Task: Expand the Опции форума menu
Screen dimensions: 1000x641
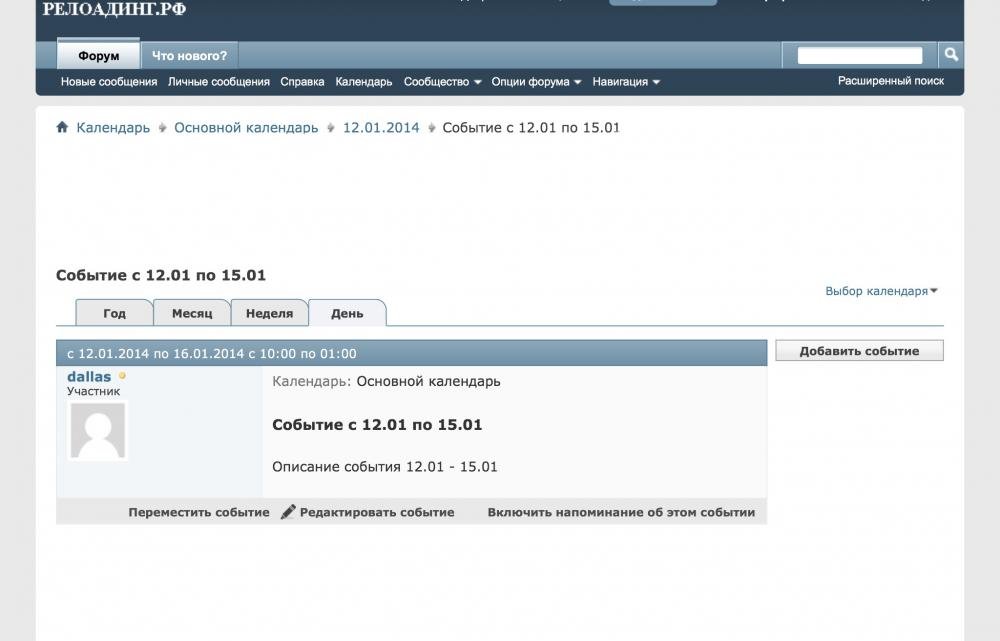Action: tap(536, 82)
